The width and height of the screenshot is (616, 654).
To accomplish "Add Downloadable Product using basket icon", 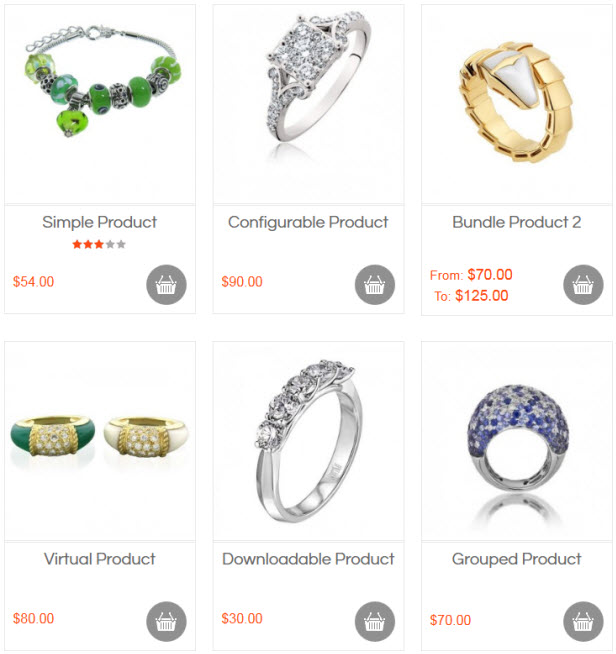I will click(375, 621).
